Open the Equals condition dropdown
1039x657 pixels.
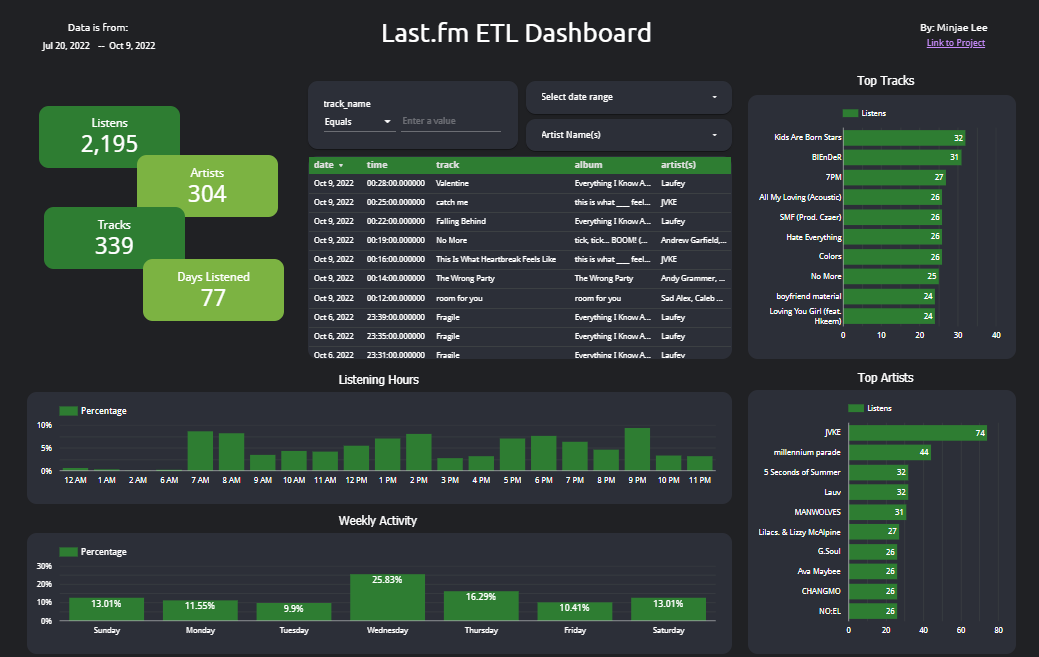coord(358,122)
